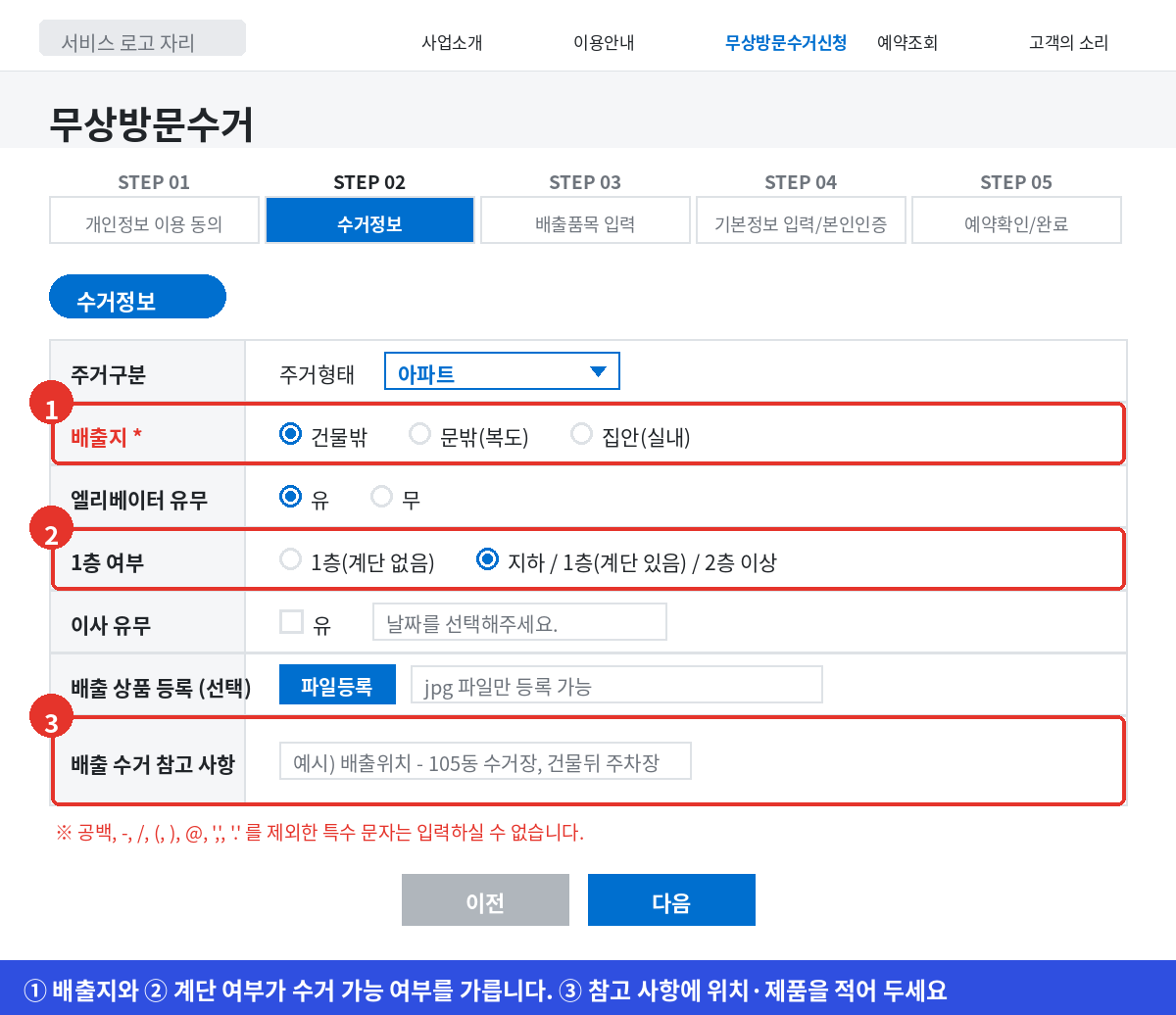Click the blue 수거정보 section pill
Image resolution: width=1176 pixels, height=1015 pixels.
pyautogui.click(x=137, y=298)
